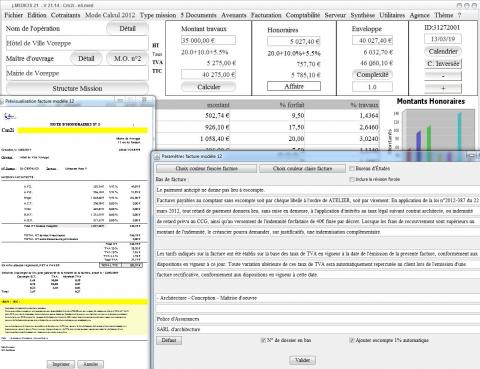Open the Facturation menu
The height and width of the screenshot is (369, 480).
tap(266, 15)
